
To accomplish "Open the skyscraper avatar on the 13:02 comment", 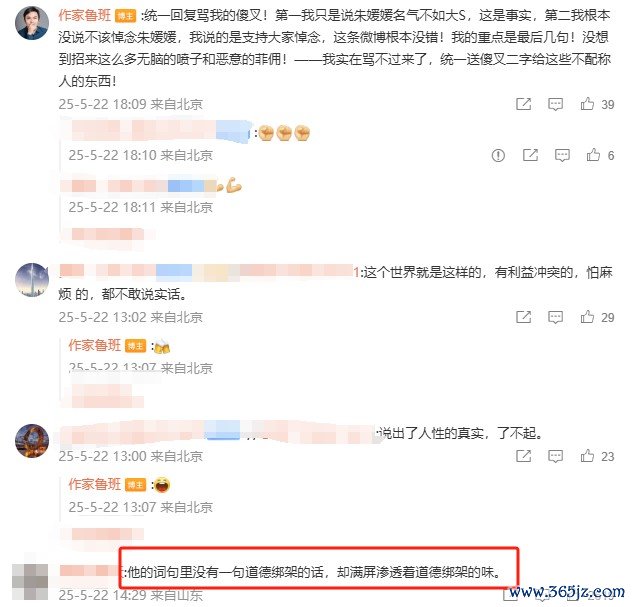I will [32, 280].
